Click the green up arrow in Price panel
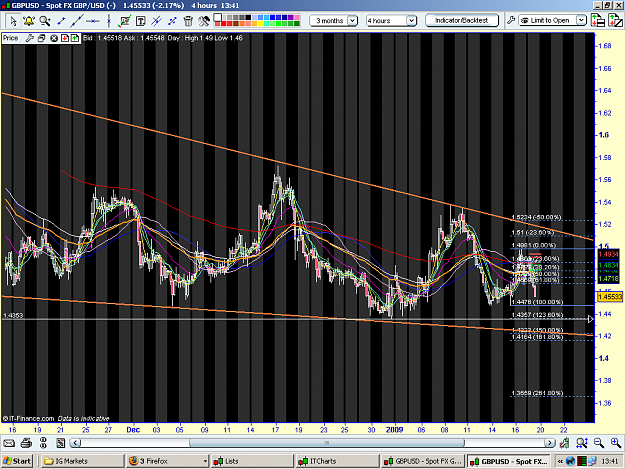 point(75,38)
